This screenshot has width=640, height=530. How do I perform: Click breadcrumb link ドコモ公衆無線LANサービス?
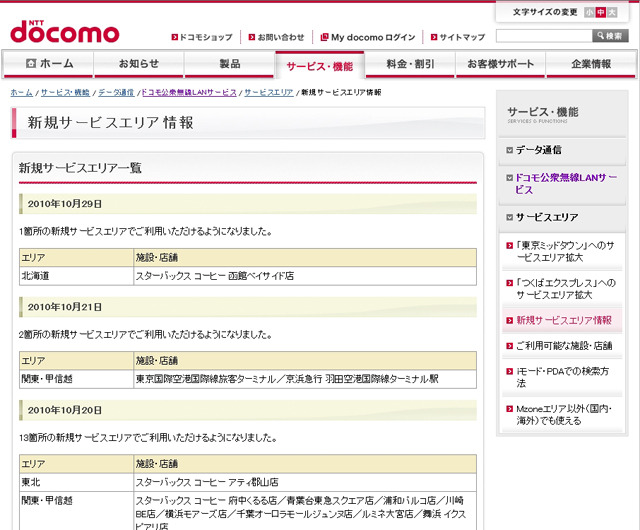click(189, 93)
